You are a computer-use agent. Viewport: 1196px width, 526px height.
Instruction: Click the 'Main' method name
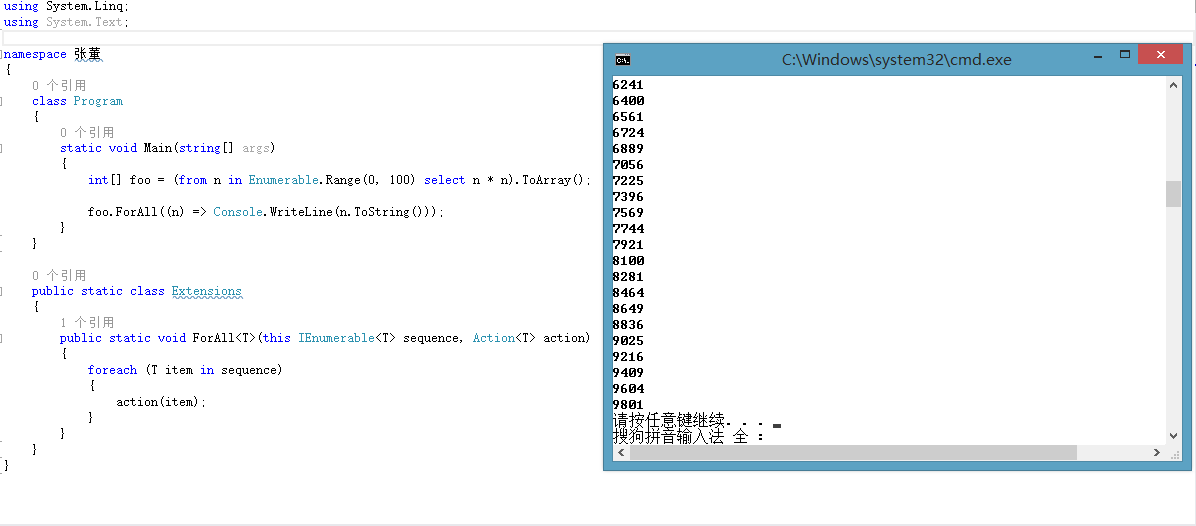tap(158, 148)
